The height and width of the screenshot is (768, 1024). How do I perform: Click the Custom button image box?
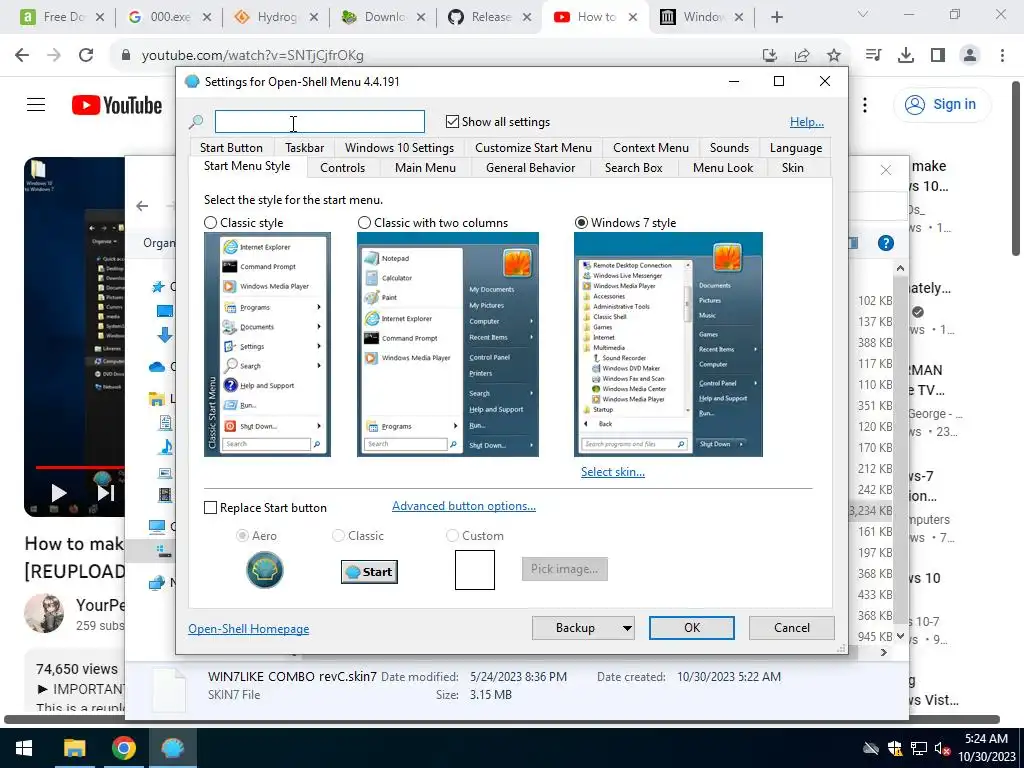pos(475,569)
